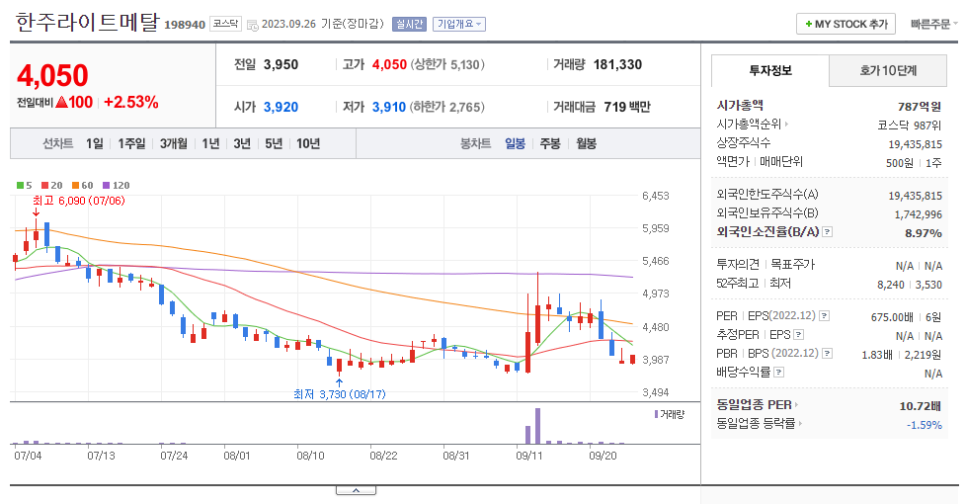Click the 52주최고 value 8,240

point(891,285)
